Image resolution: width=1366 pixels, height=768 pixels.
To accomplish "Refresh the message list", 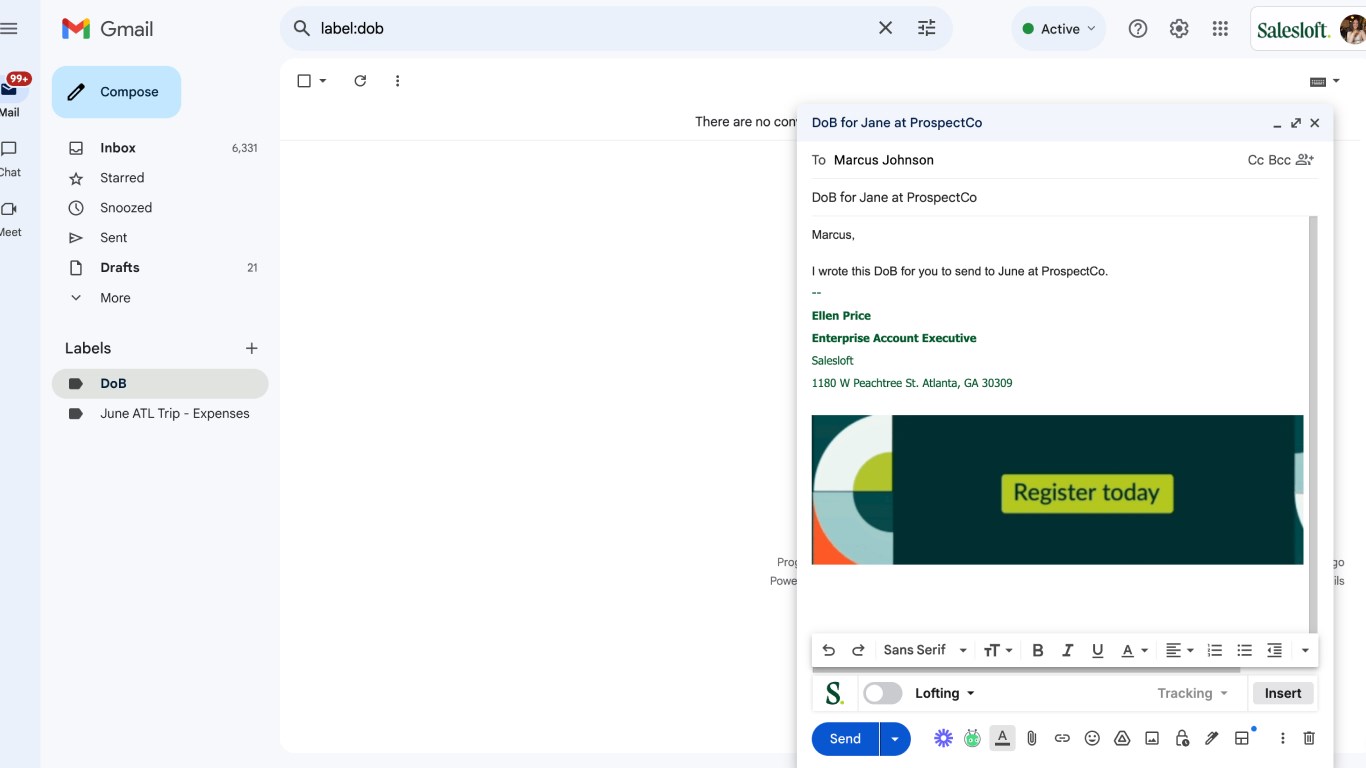I will [x=360, y=81].
